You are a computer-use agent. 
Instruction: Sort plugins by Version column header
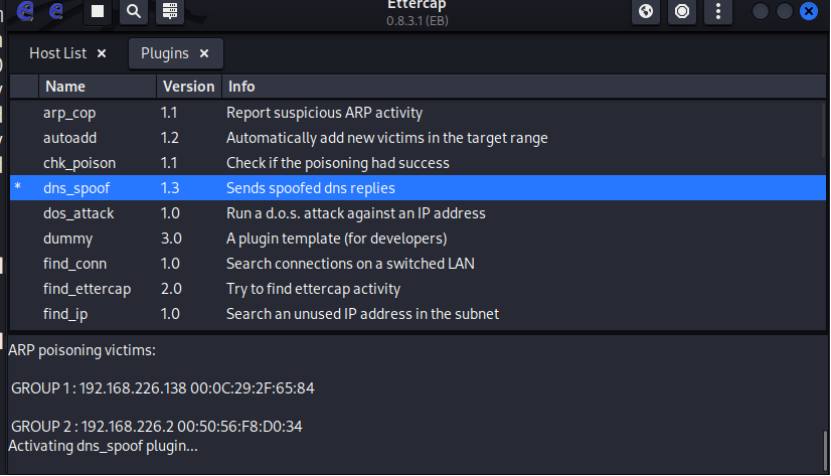tap(188, 86)
